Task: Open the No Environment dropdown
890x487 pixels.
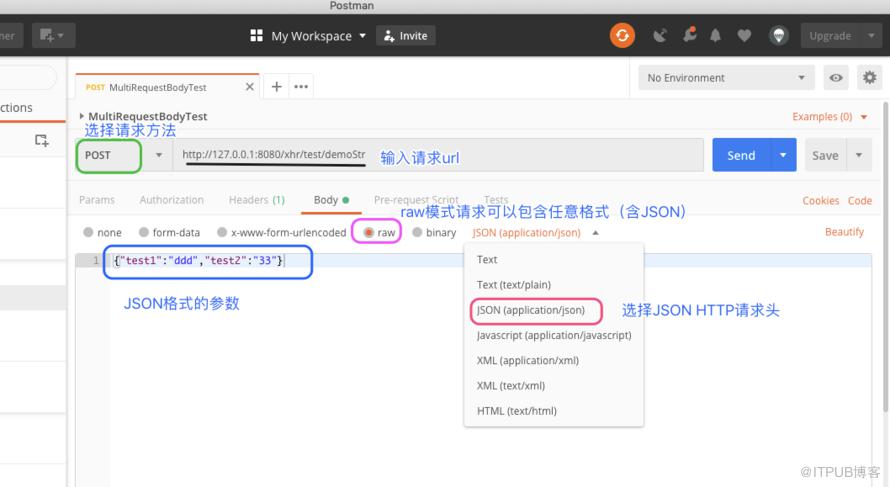Action: tap(727, 78)
